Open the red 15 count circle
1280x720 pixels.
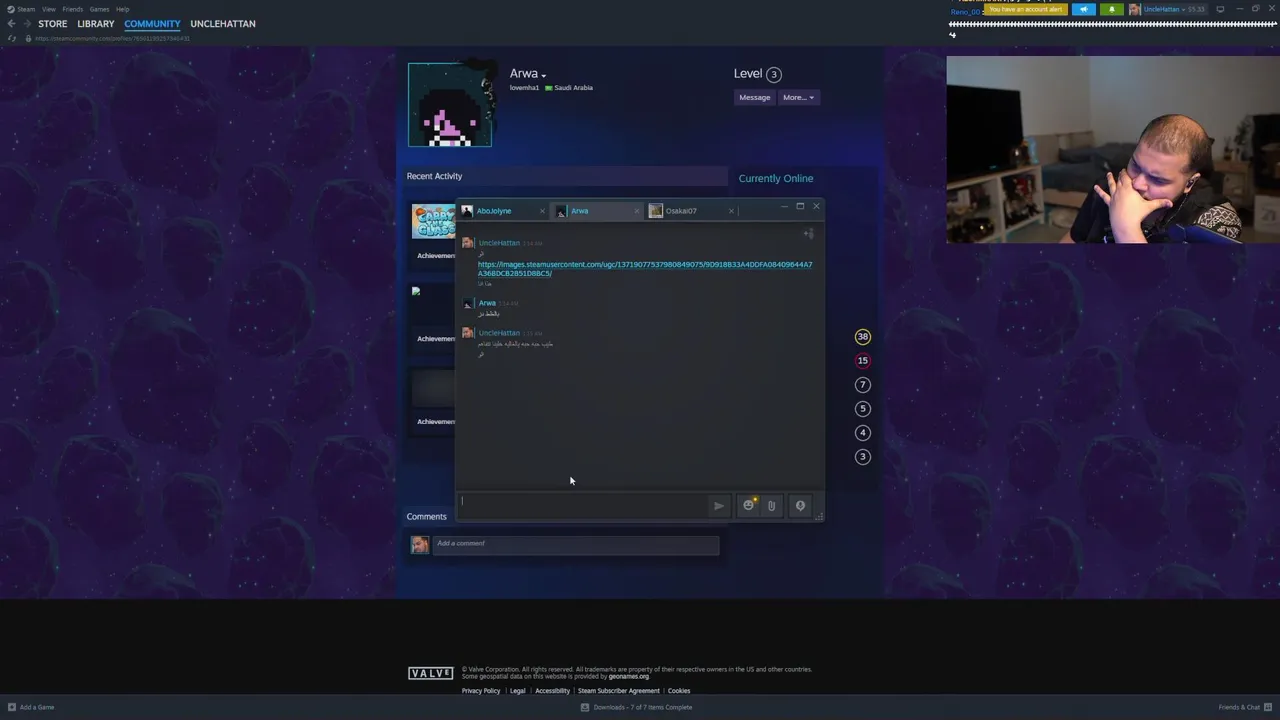[x=863, y=361]
